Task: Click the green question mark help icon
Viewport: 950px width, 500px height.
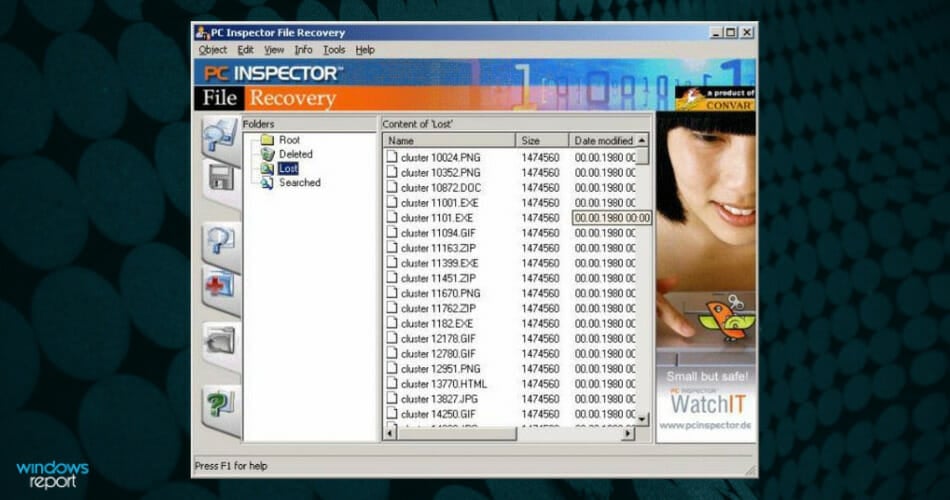Action: [221, 405]
